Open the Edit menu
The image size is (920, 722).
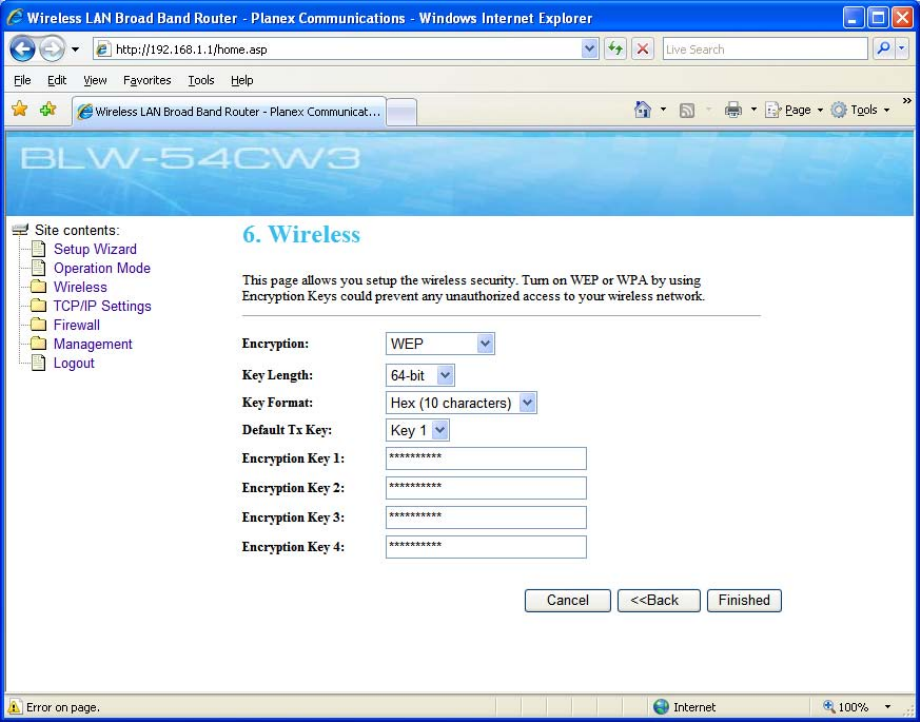[x=57, y=80]
